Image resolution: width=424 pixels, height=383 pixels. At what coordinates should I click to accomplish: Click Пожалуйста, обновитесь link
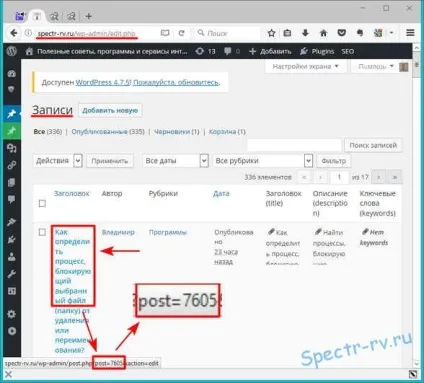(176, 82)
